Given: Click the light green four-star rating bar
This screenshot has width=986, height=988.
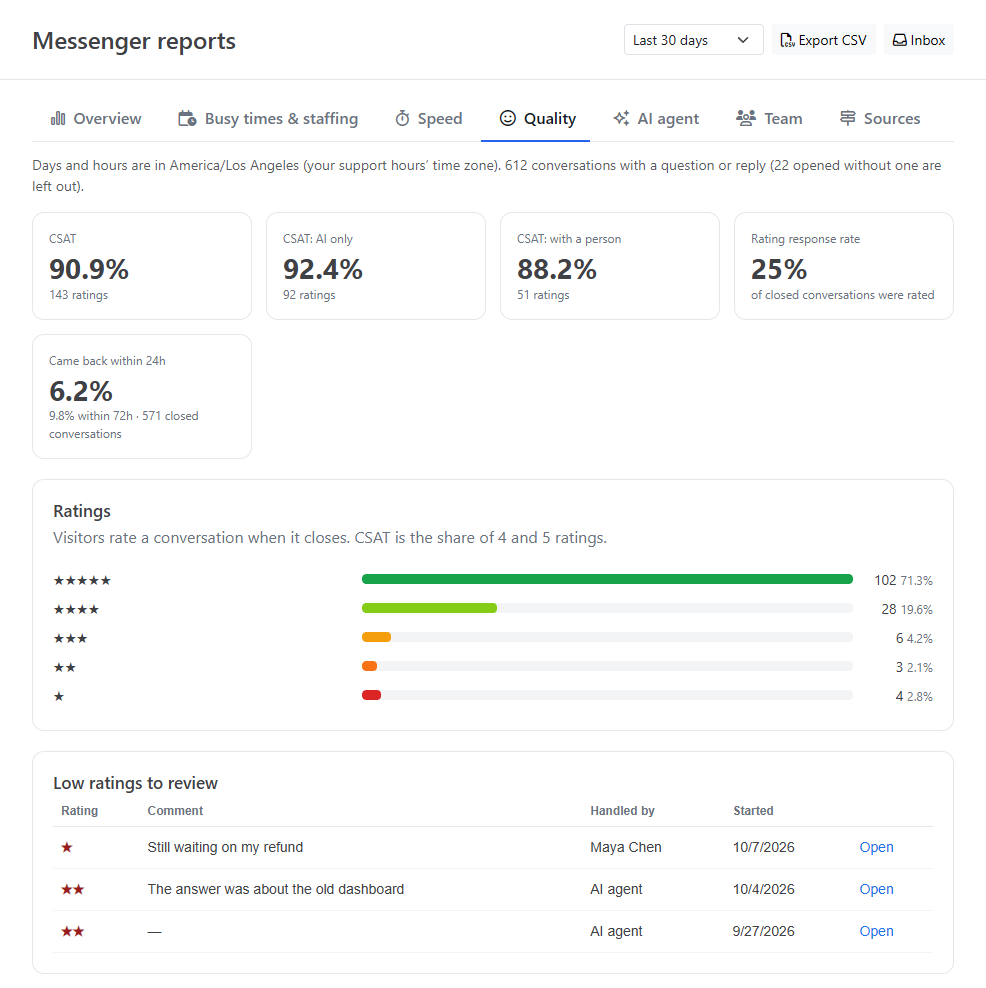Looking at the screenshot, I should pyautogui.click(x=429, y=608).
